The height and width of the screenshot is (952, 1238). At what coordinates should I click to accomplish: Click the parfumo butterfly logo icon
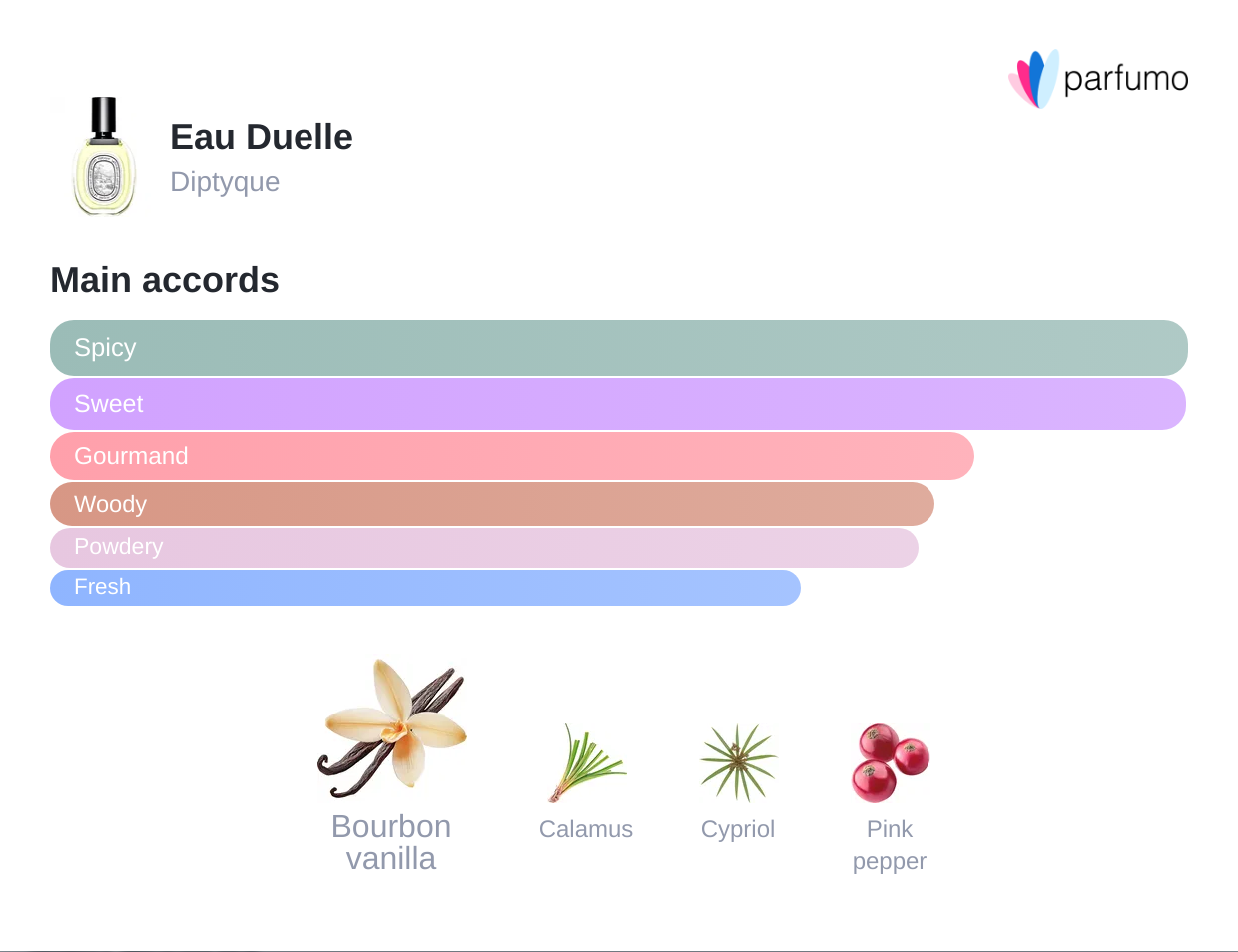pos(1033,79)
